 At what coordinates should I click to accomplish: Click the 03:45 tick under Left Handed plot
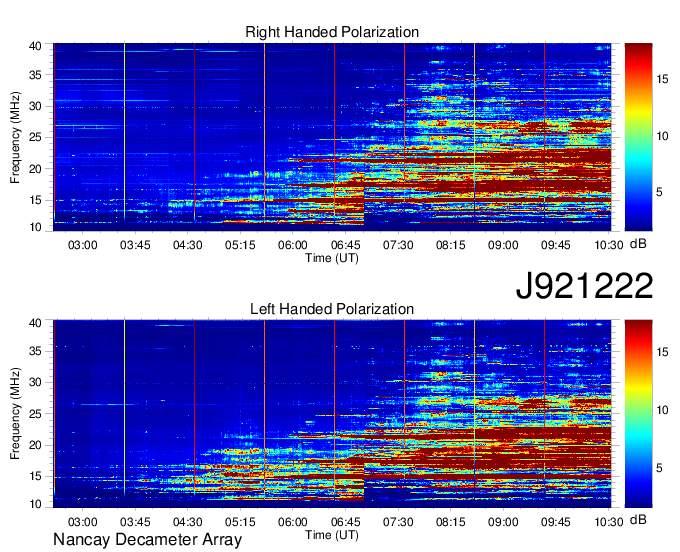tap(135, 522)
